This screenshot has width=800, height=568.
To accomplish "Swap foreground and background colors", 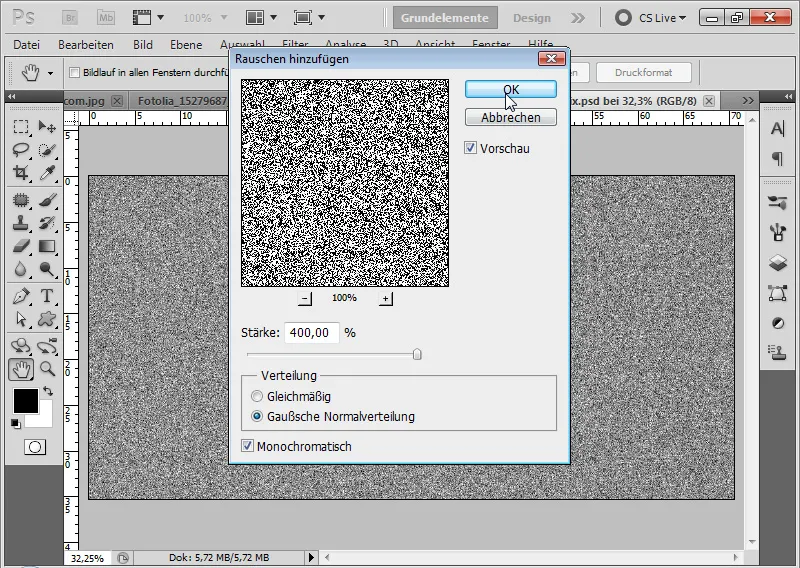I will (48, 391).
